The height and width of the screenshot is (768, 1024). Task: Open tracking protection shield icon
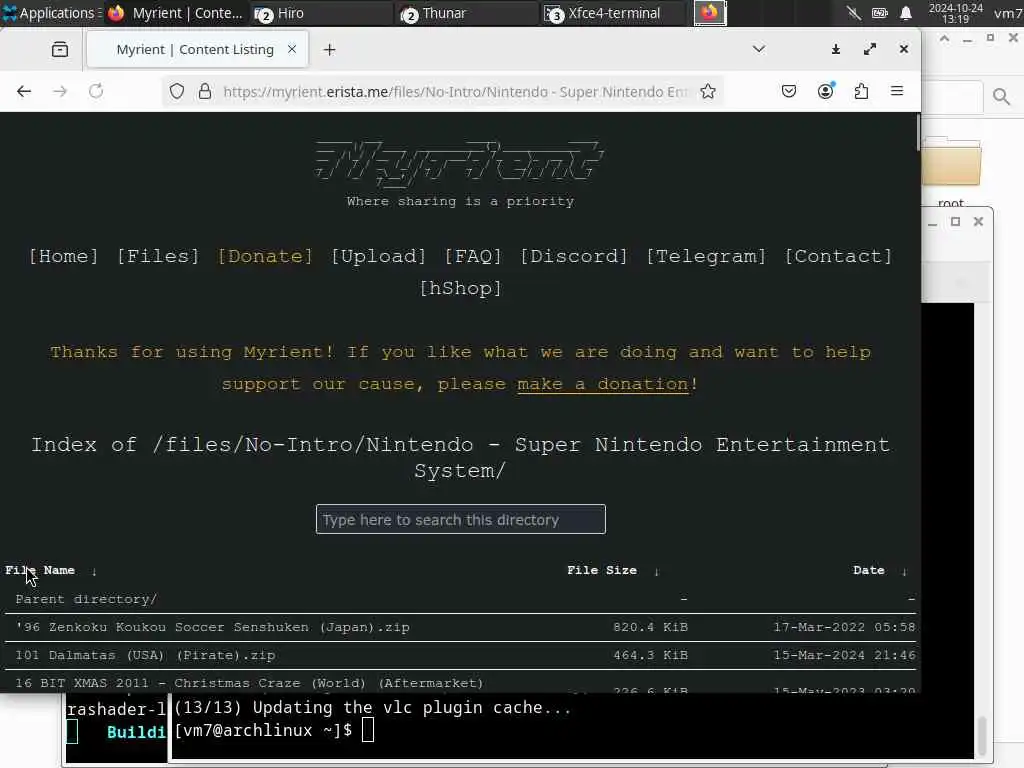[176, 91]
